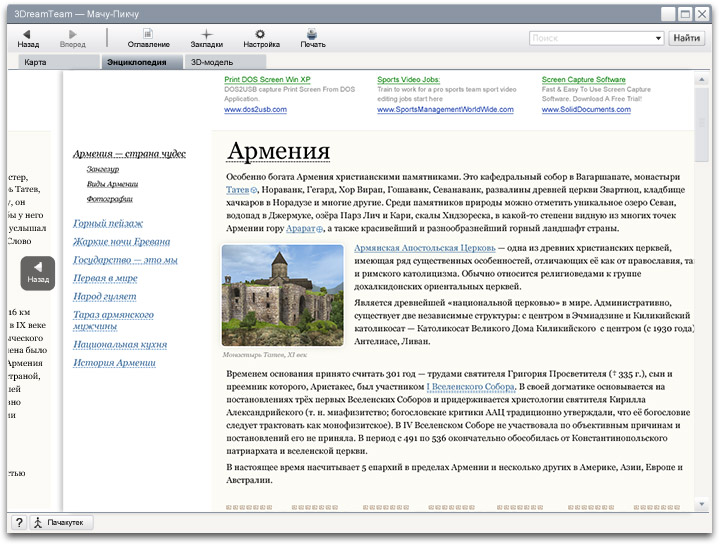Open the search field dropdown arrow
Image resolution: width=720 pixels, height=545 pixels.
tap(658, 38)
